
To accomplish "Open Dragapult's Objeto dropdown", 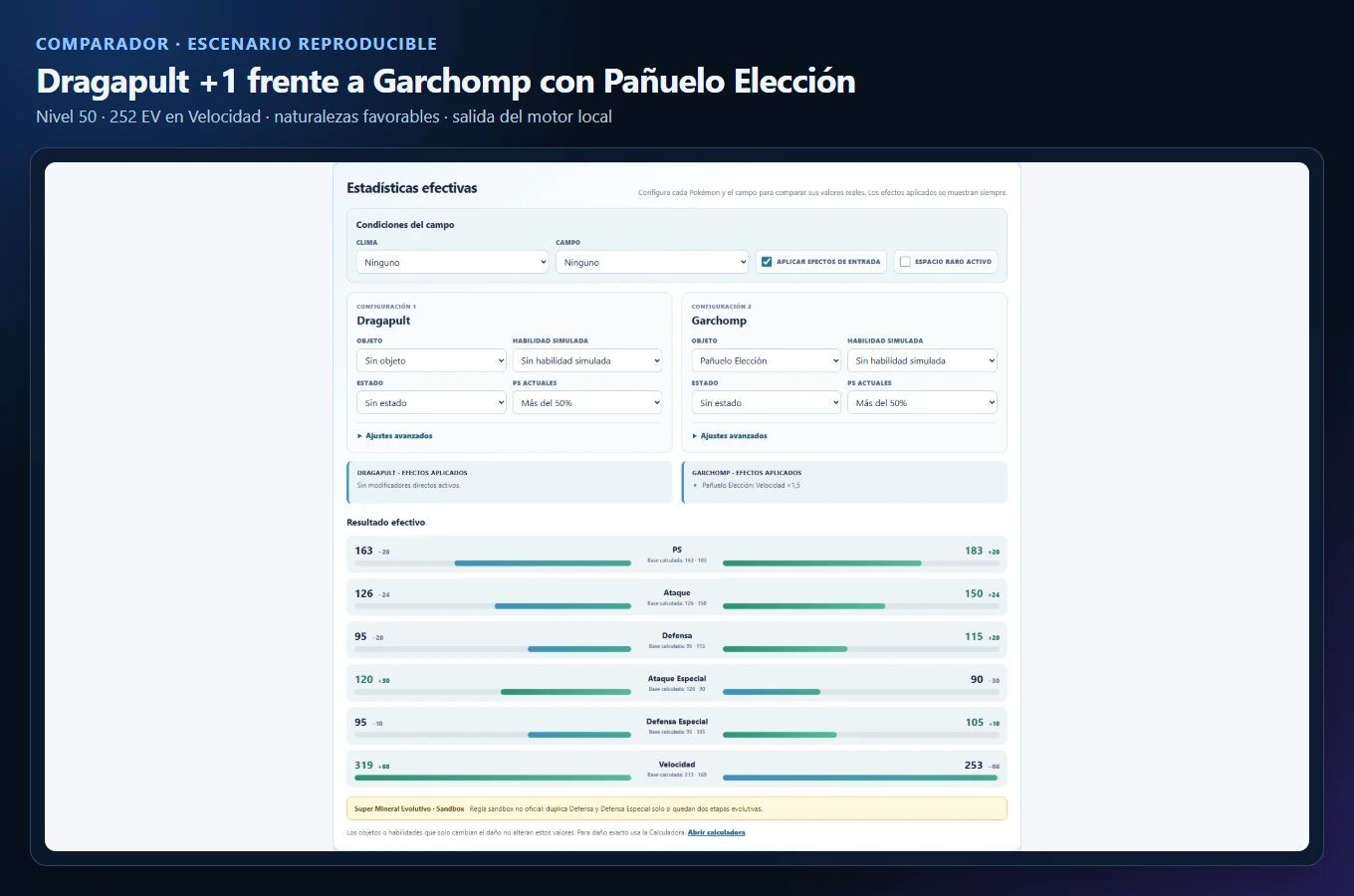I will click(x=431, y=360).
